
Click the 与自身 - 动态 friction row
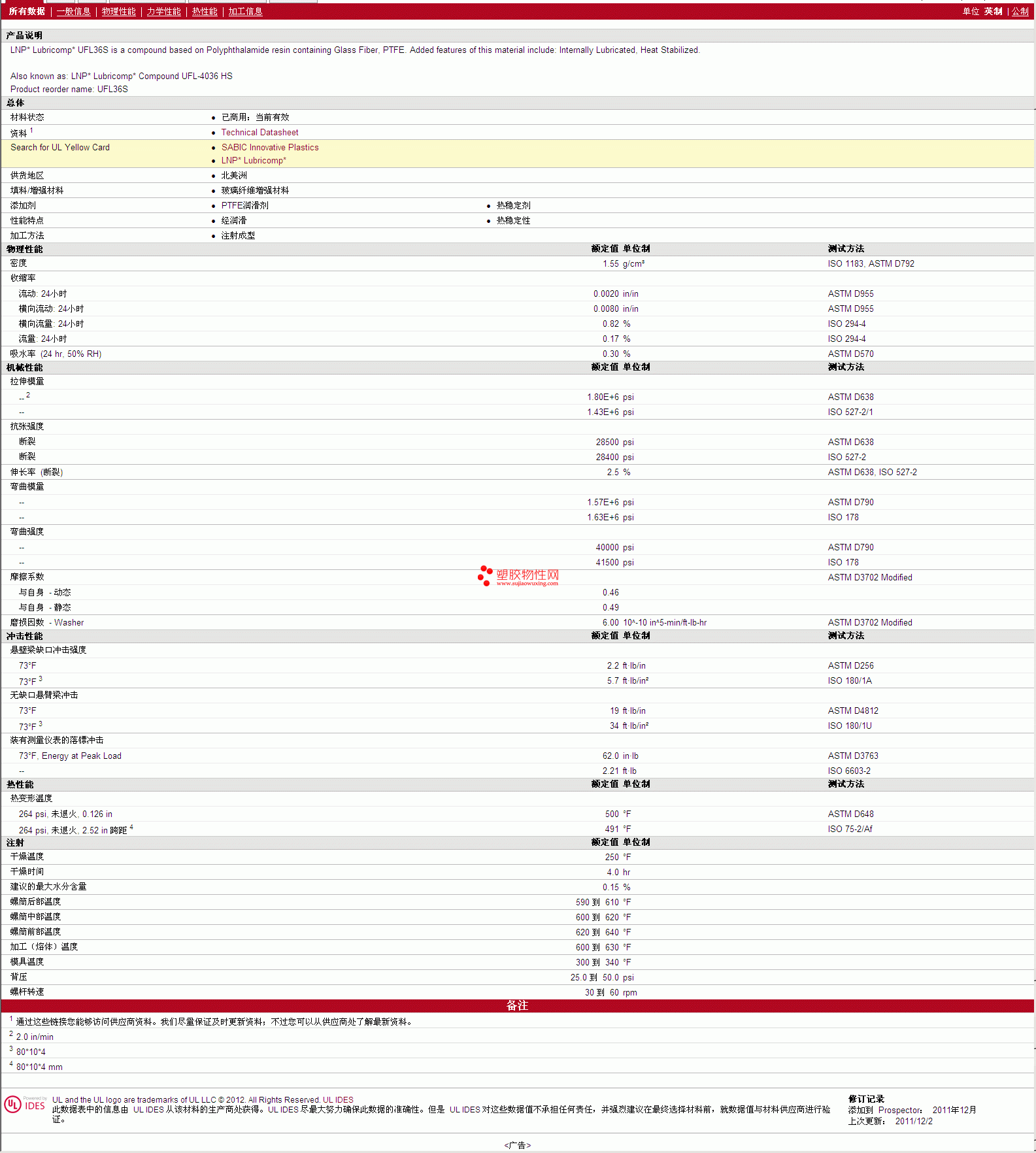(x=44, y=593)
